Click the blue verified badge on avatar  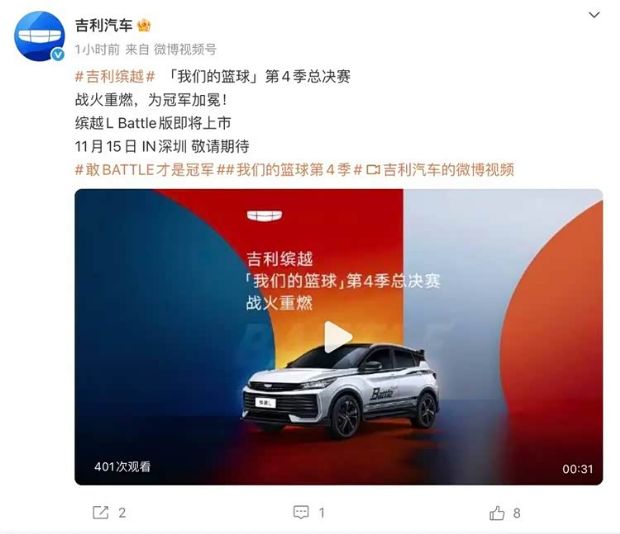[x=58, y=55]
